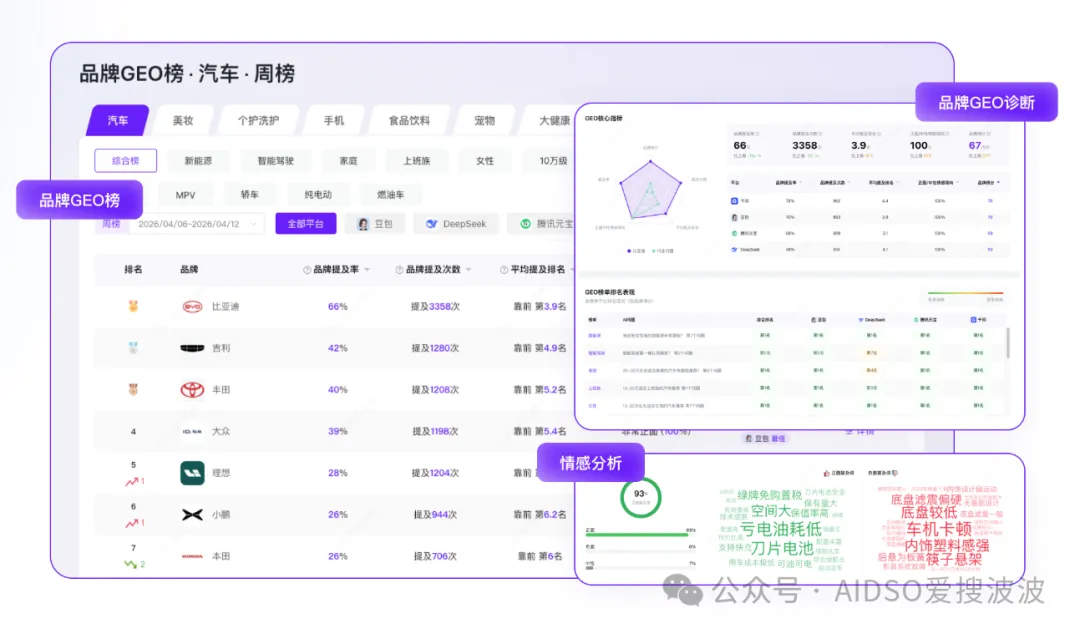
Task: Click the green-to-red ranking gradient legend
Action: [x=965, y=294]
